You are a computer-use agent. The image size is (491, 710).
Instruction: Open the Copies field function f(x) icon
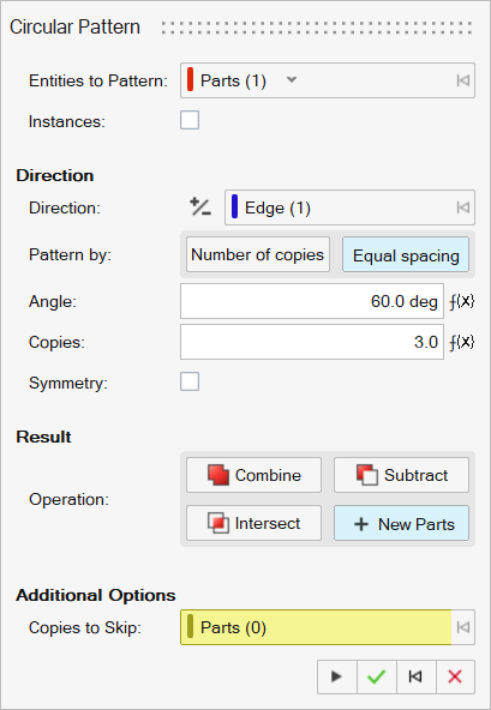pos(462,342)
